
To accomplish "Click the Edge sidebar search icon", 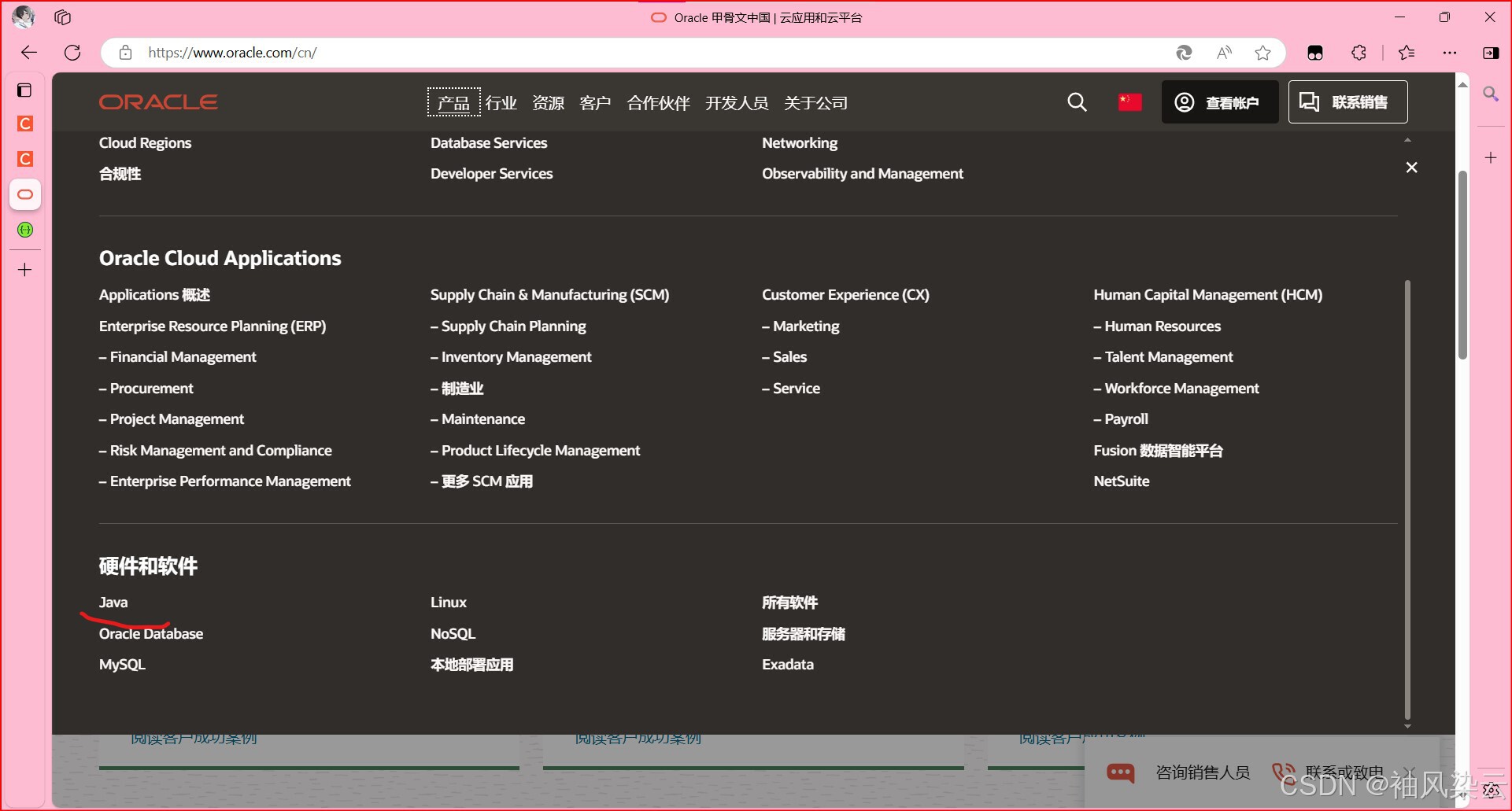I will (1491, 94).
